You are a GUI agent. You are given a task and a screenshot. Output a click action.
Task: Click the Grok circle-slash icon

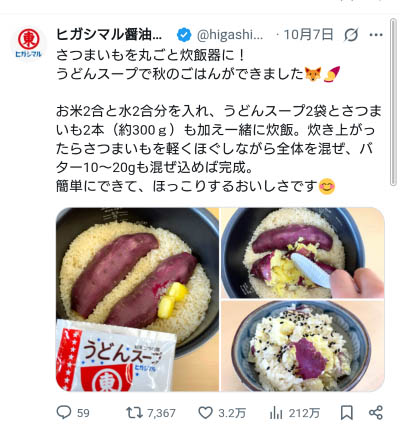click(x=351, y=35)
